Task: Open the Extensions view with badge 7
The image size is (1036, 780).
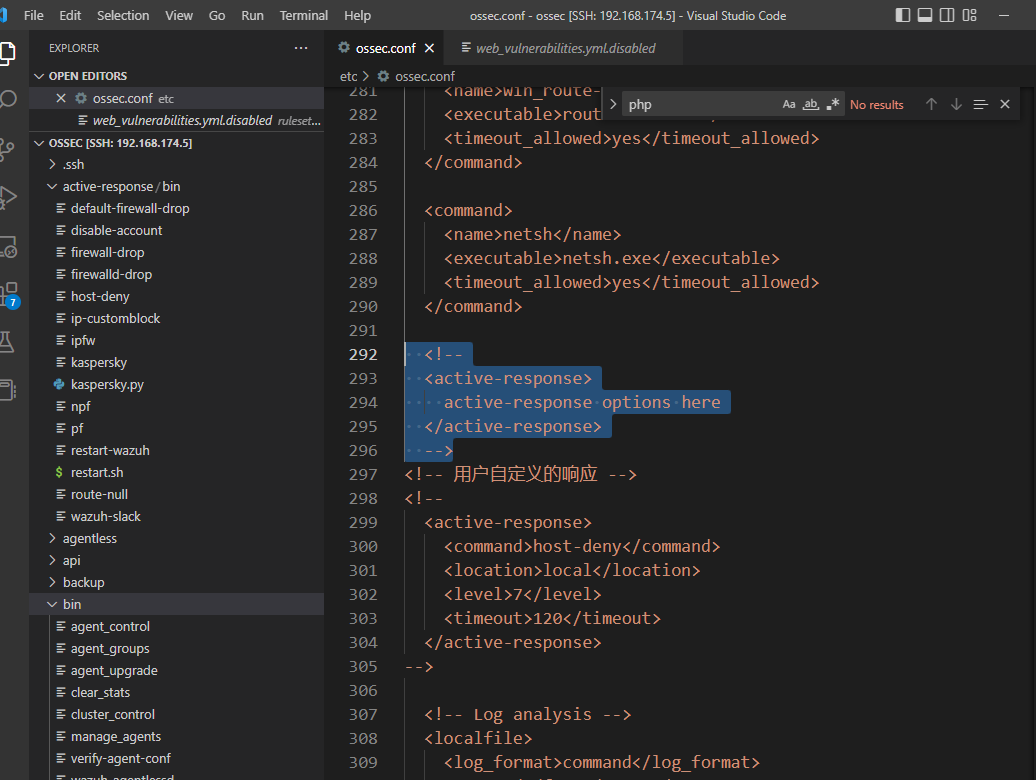Action: coord(9,295)
